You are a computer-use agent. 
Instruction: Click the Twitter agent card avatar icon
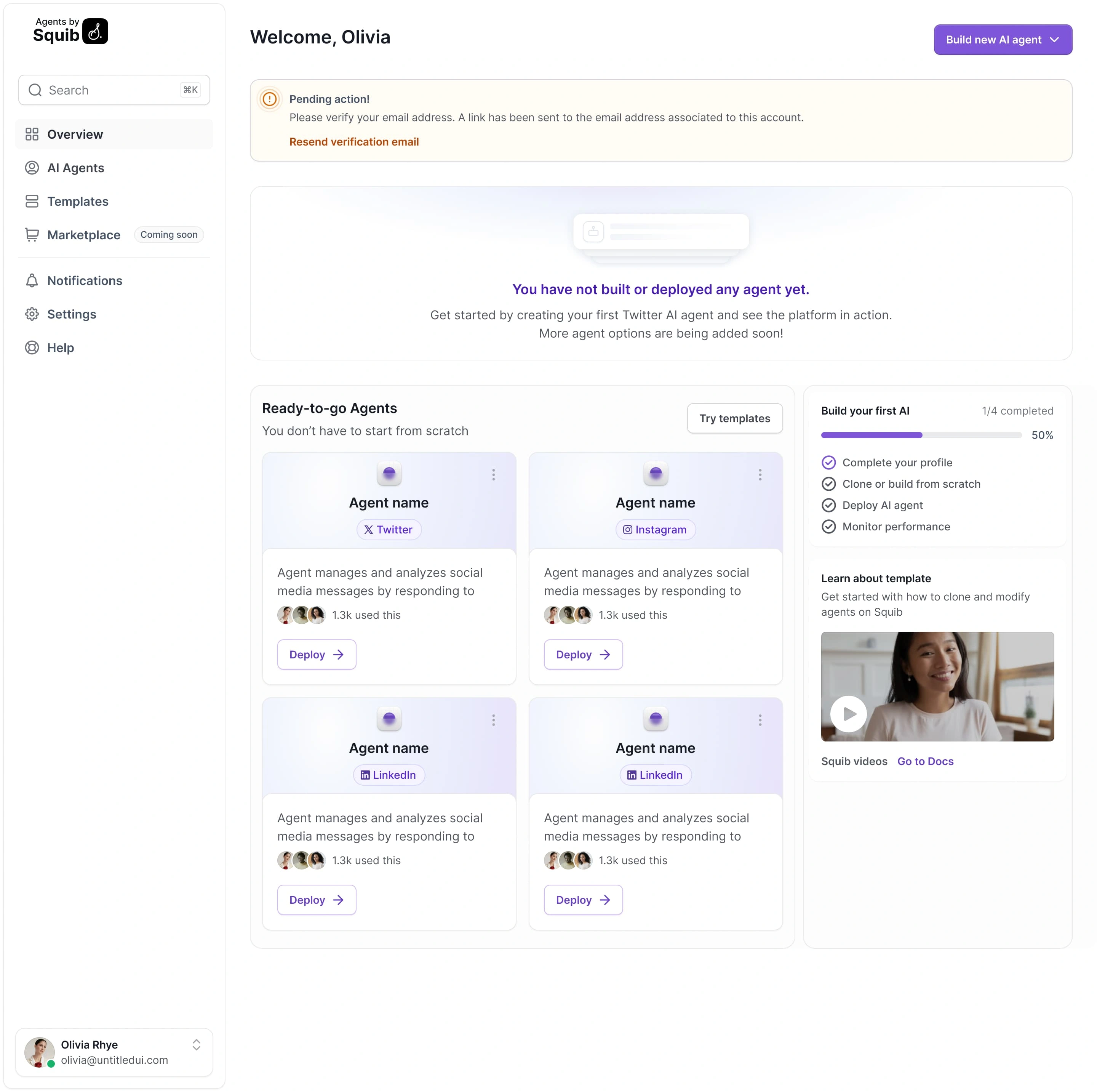(389, 473)
